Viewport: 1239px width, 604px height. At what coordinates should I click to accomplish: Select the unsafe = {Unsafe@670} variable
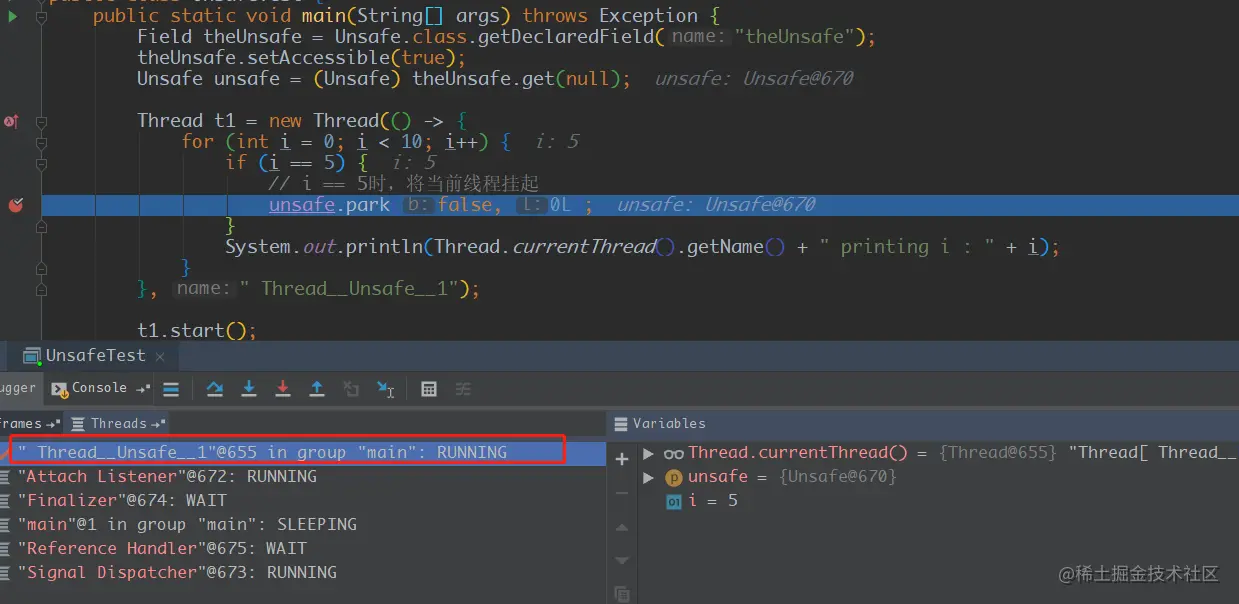coord(938,477)
